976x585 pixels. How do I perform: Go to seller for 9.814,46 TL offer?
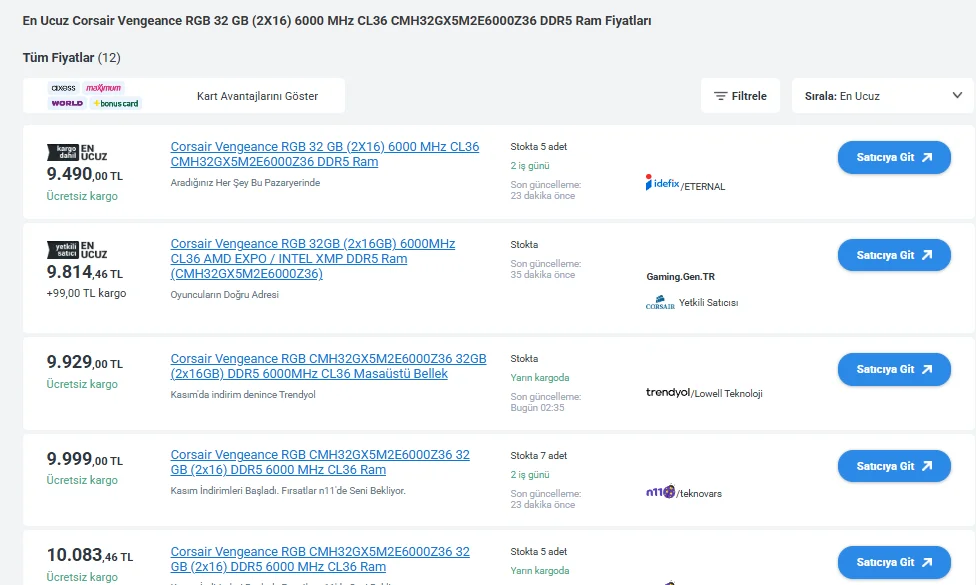[x=894, y=255]
